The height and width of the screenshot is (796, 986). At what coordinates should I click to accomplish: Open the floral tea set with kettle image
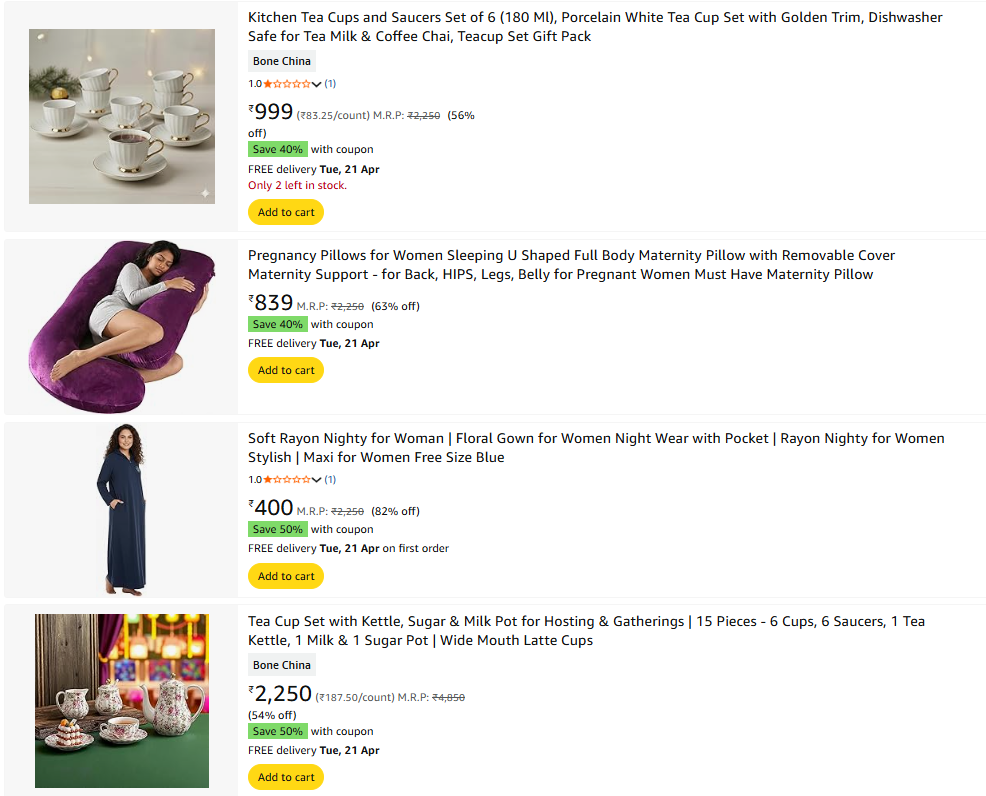coord(121,700)
